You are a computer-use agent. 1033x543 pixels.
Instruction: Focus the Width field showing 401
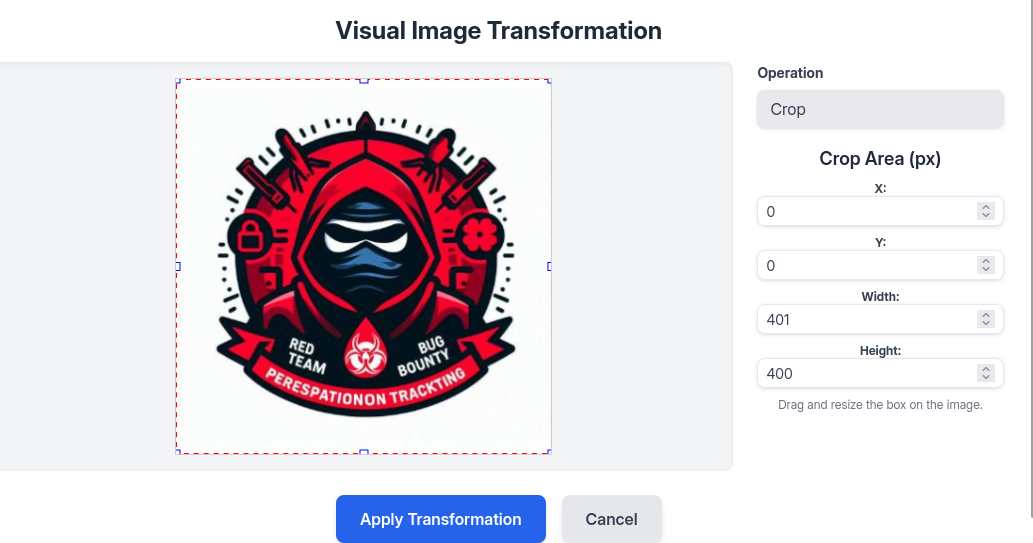coord(880,320)
